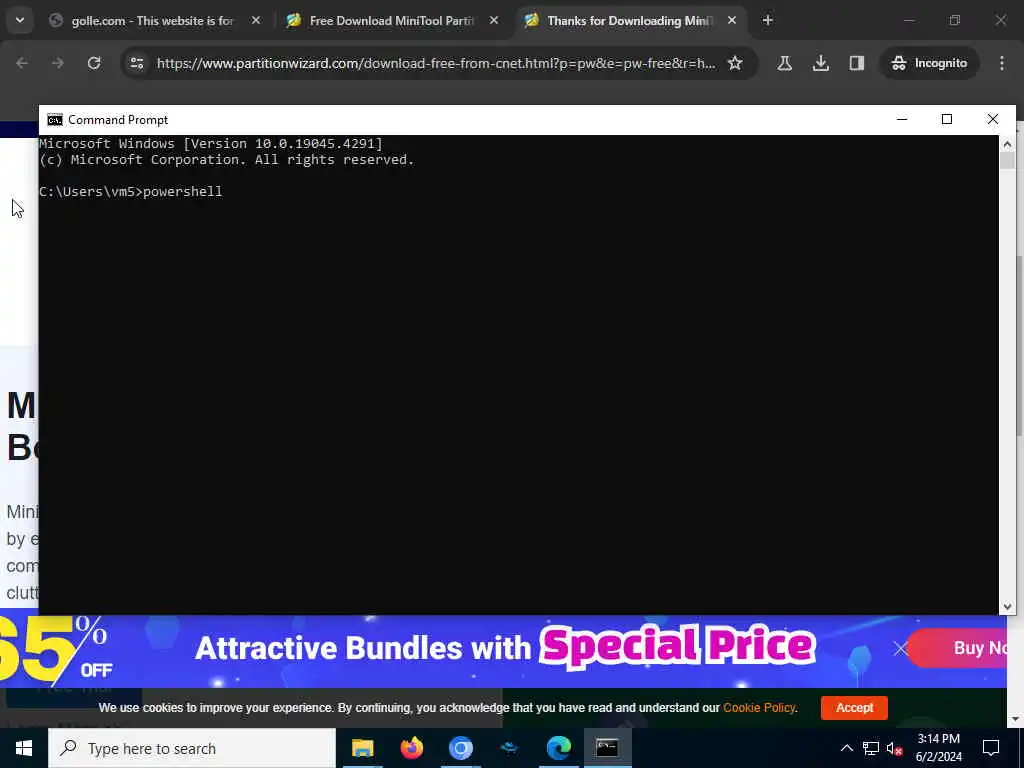Open the Chrome tab search dropdown arrow
This screenshot has height=768, width=1024.
point(20,20)
